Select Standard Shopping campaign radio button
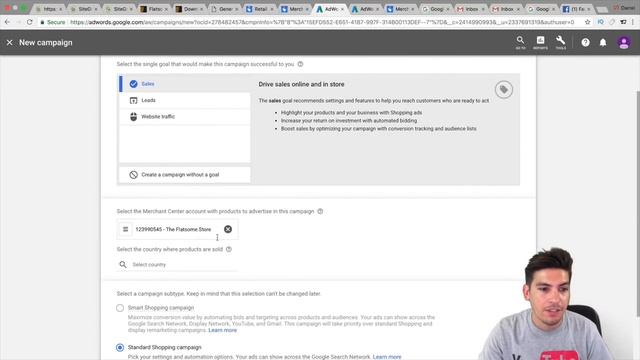Viewport: 640px width, 360px height. [120, 347]
